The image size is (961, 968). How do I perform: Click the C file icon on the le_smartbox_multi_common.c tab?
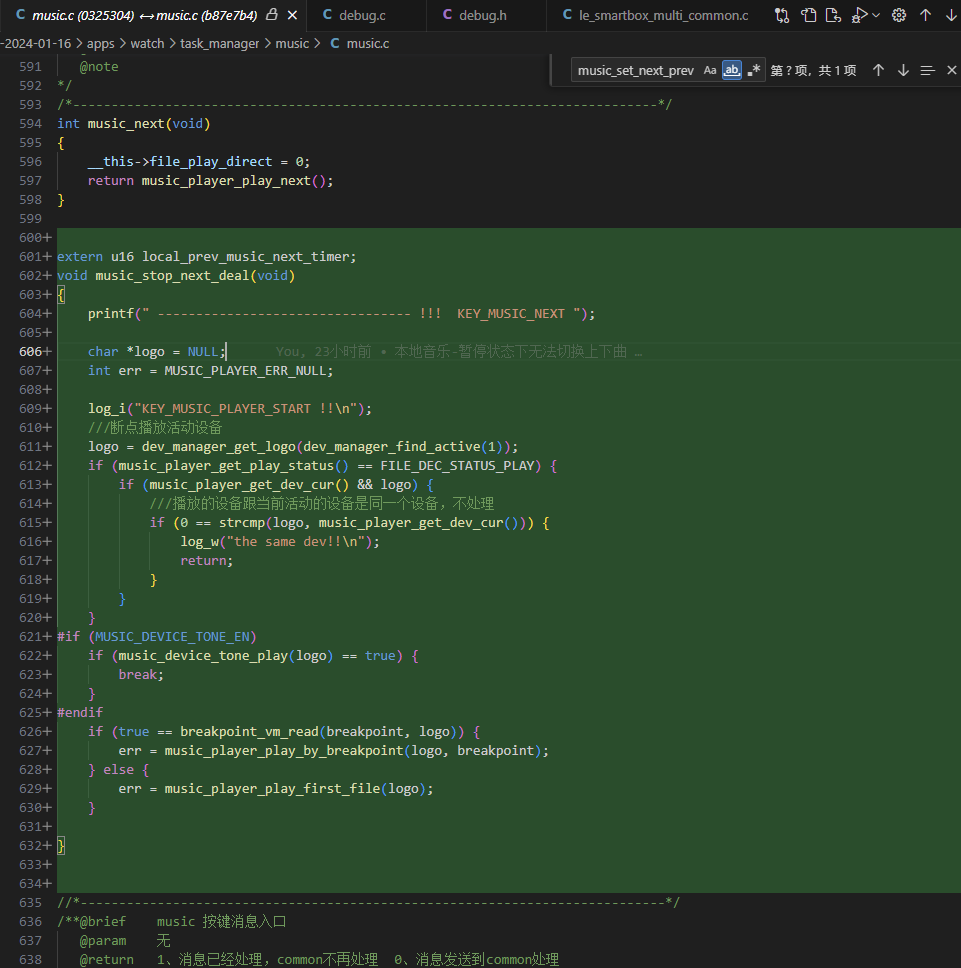coord(567,15)
